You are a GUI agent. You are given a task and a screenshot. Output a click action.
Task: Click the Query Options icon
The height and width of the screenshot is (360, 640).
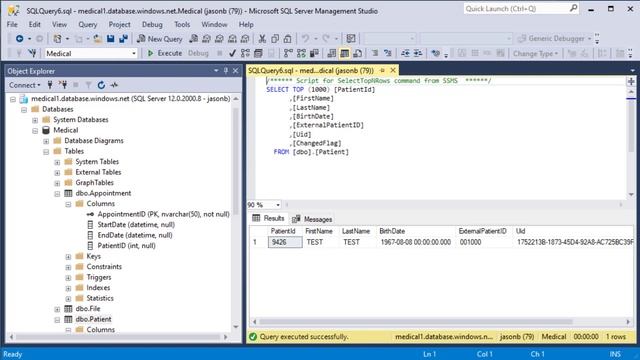pos(258,53)
